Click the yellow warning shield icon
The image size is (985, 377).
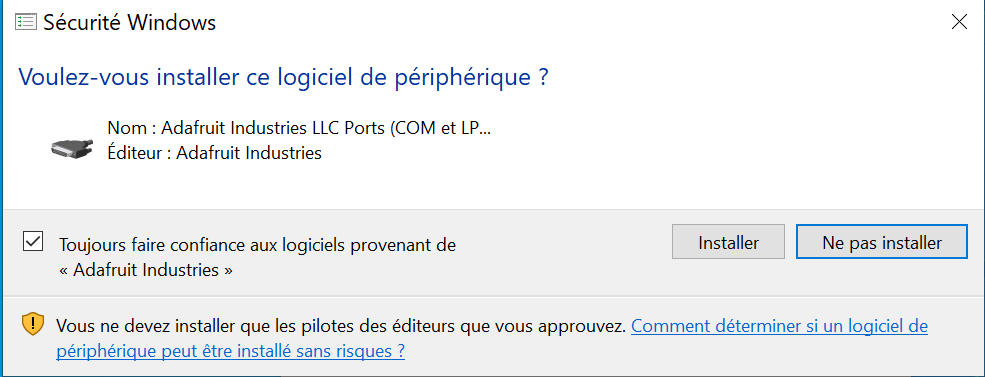click(x=33, y=324)
